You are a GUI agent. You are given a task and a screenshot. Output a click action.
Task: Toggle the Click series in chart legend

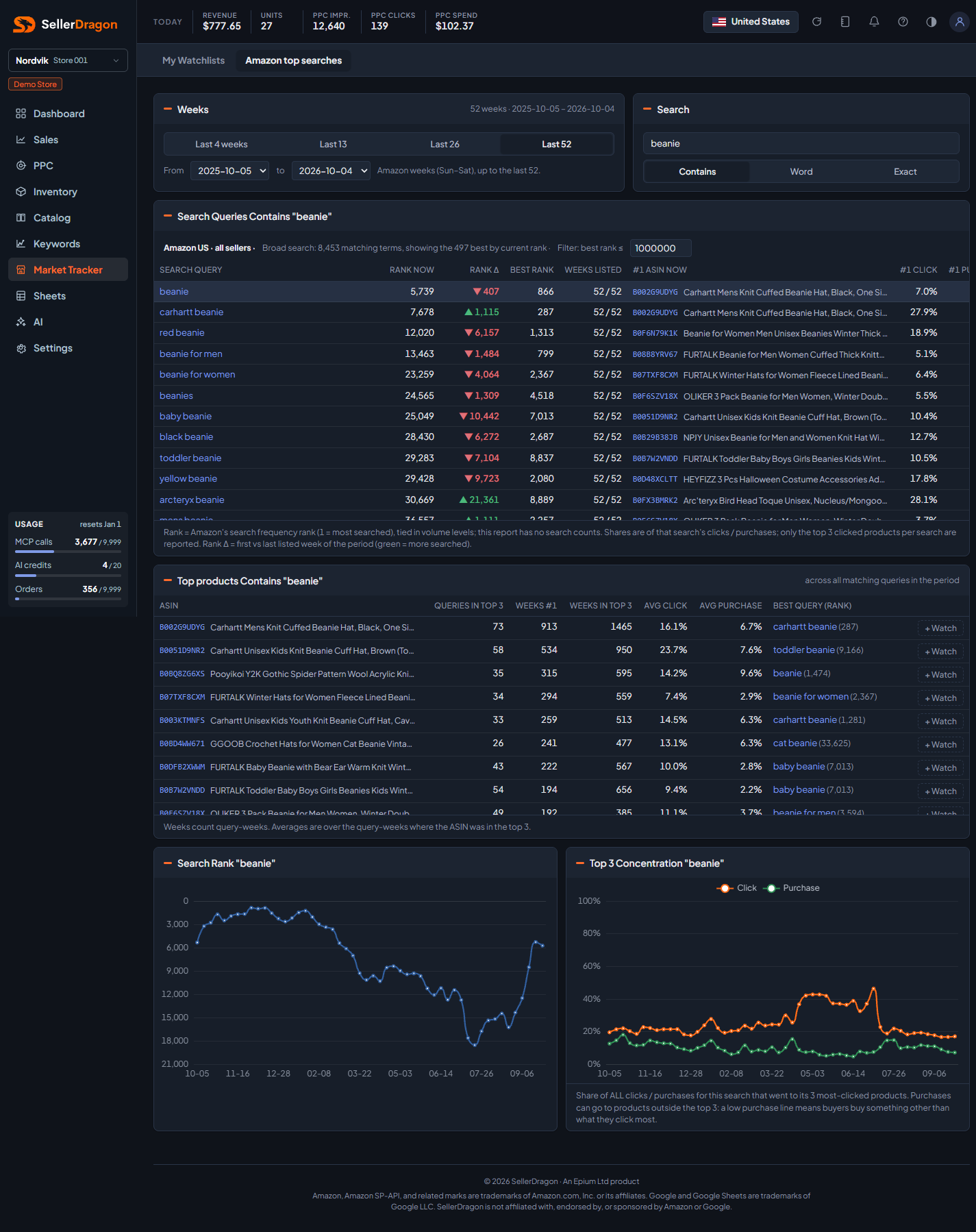click(736, 888)
